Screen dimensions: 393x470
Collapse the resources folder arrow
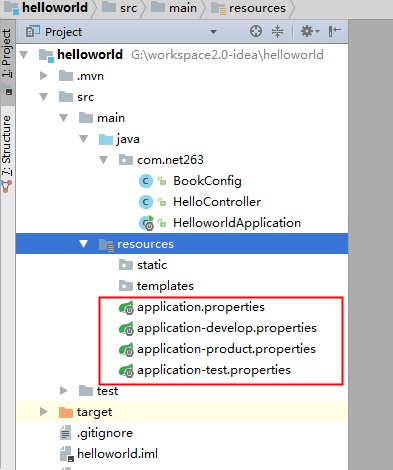84,244
